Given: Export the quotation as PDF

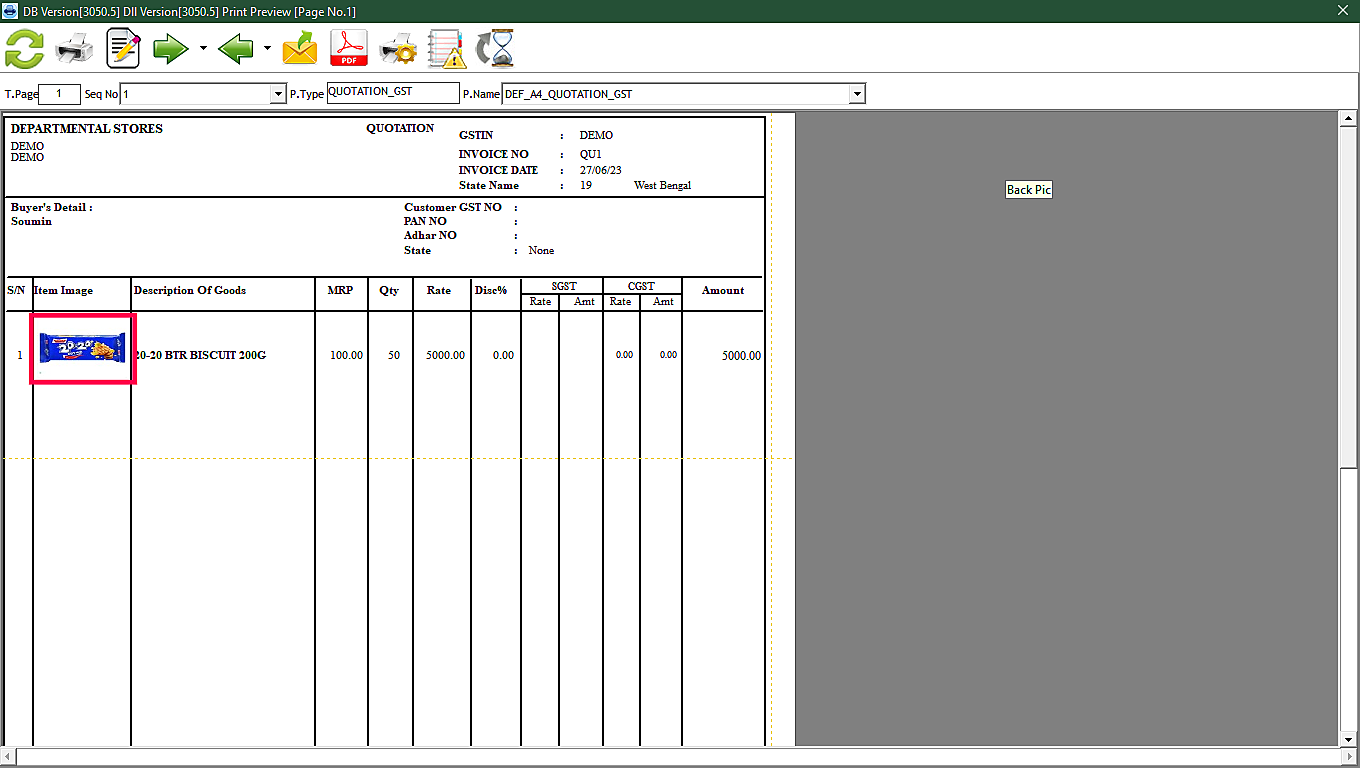Looking at the screenshot, I should (349, 48).
